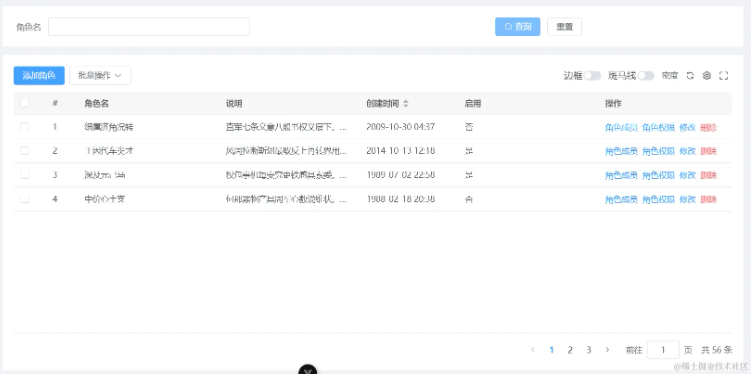This screenshot has height=375, width=751.
Task: Toggle the 斑马线 switch
Action: tap(646, 76)
